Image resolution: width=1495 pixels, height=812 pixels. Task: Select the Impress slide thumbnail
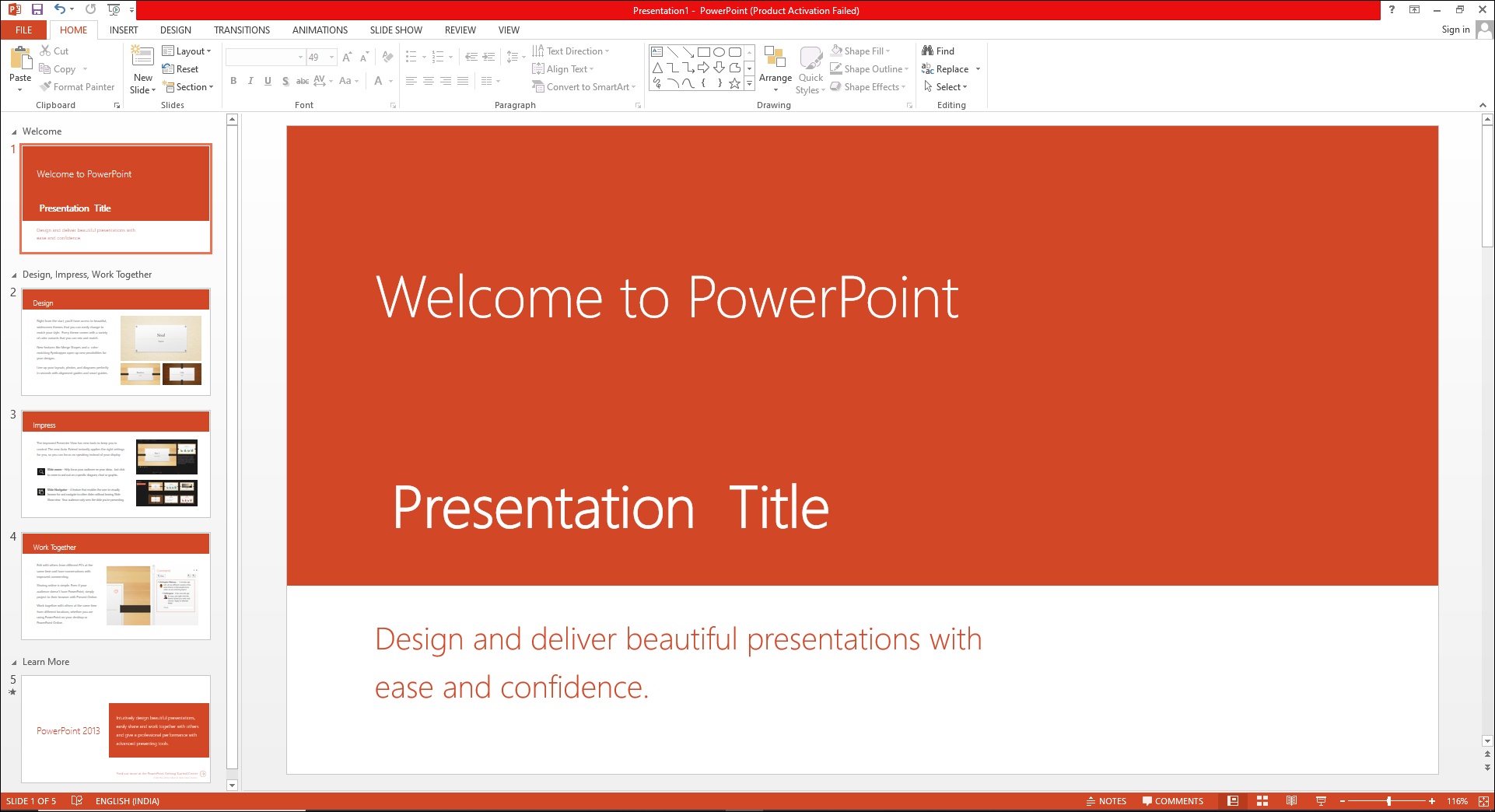click(115, 463)
